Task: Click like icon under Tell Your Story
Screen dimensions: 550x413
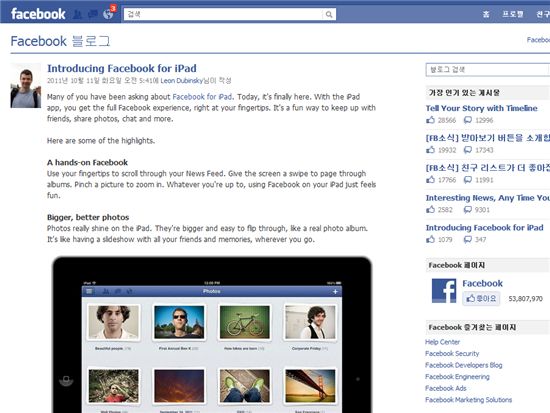Action: click(430, 120)
